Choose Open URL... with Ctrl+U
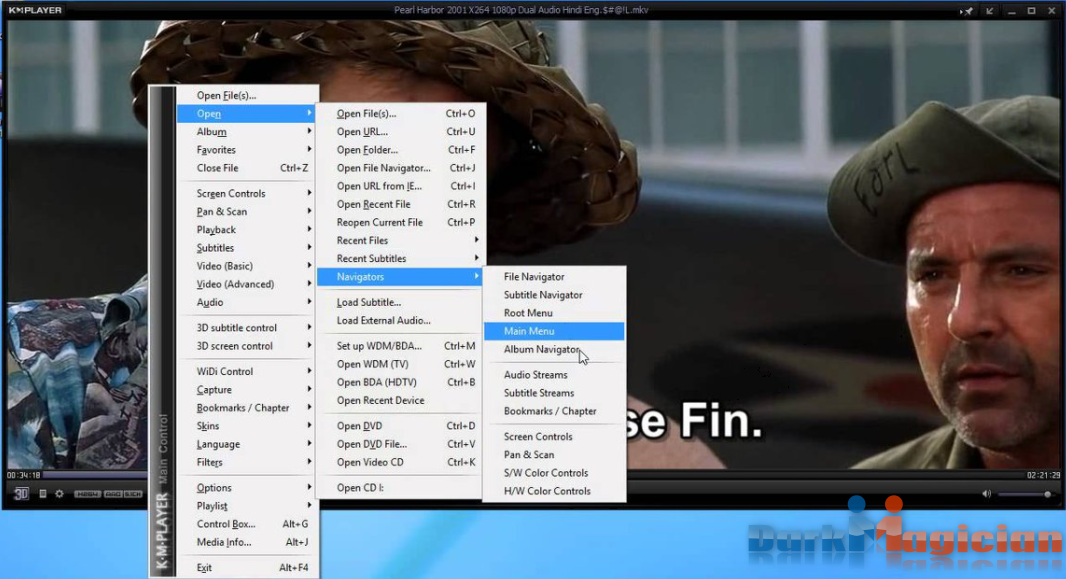The width and height of the screenshot is (1066, 579). click(x=400, y=132)
